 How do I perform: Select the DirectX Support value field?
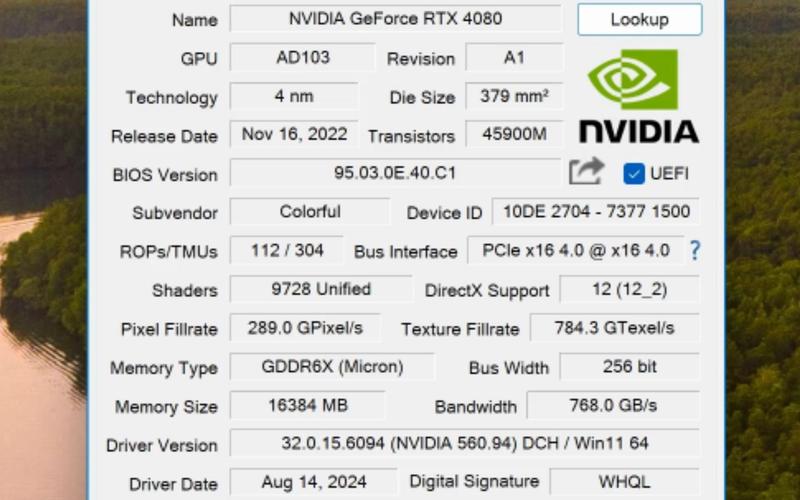pyautogui.click(x=629, y=290)
